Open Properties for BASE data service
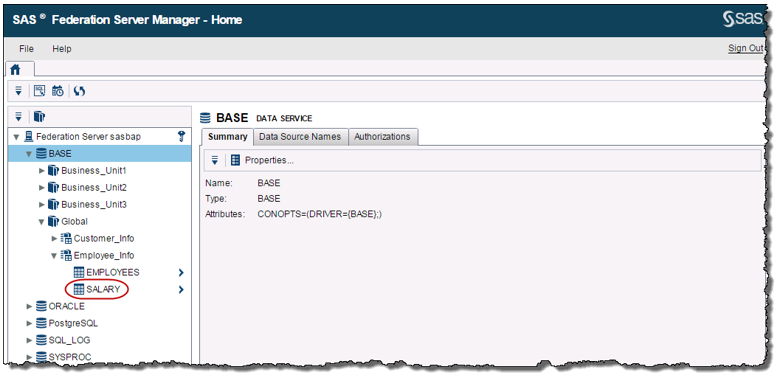Image resolution: width=781 pixels, height=373 pixels. [262, 160]
